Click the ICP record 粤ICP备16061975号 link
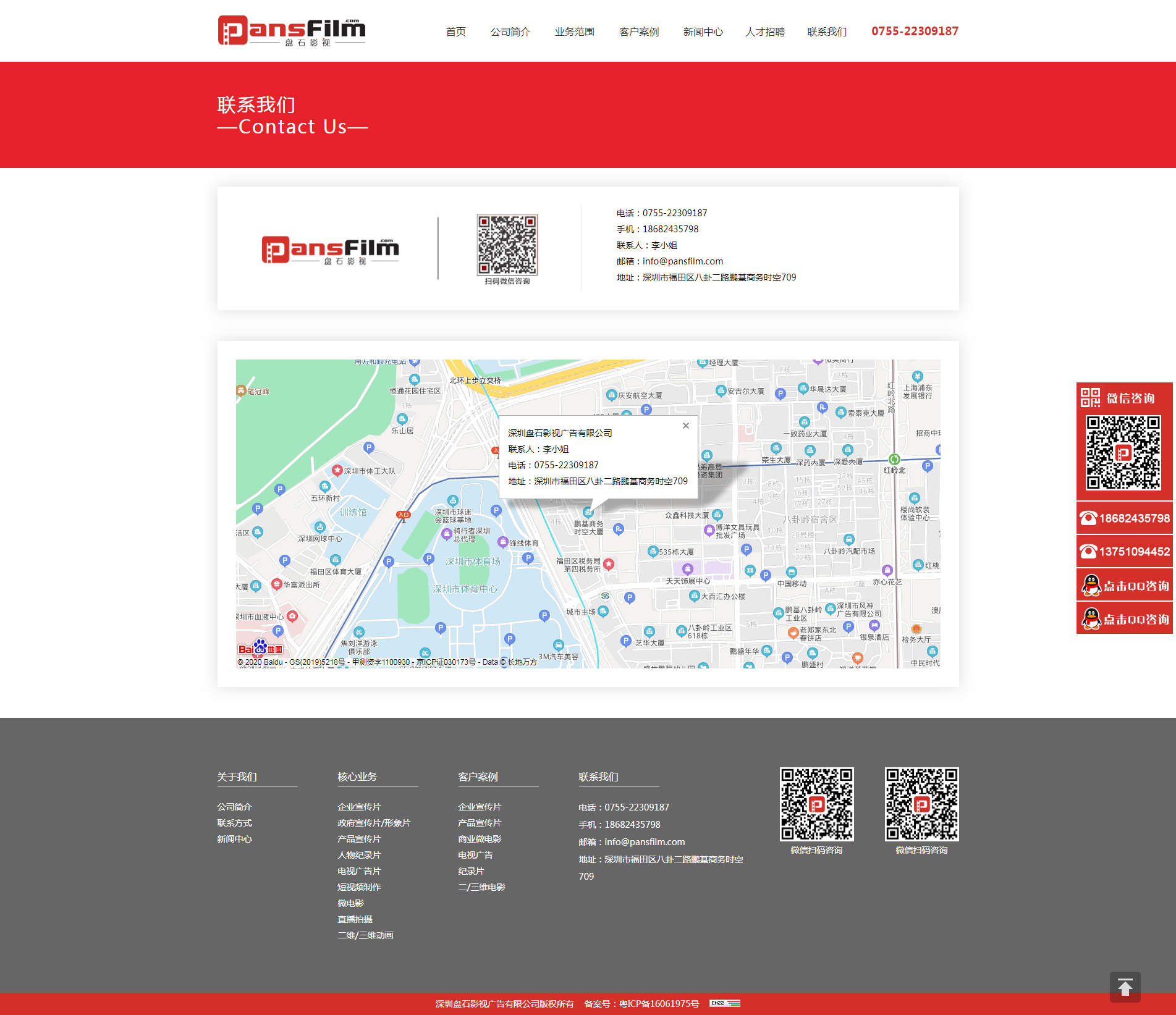The height and width of the screenshot is (1015, 1176). click(x=659, y=1004)
